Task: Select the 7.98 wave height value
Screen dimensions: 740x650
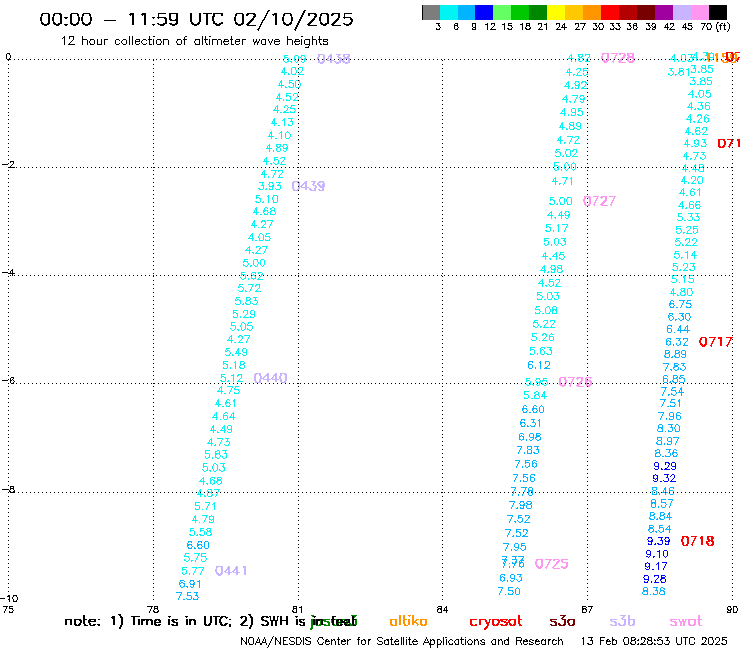Action: [521, 505]
